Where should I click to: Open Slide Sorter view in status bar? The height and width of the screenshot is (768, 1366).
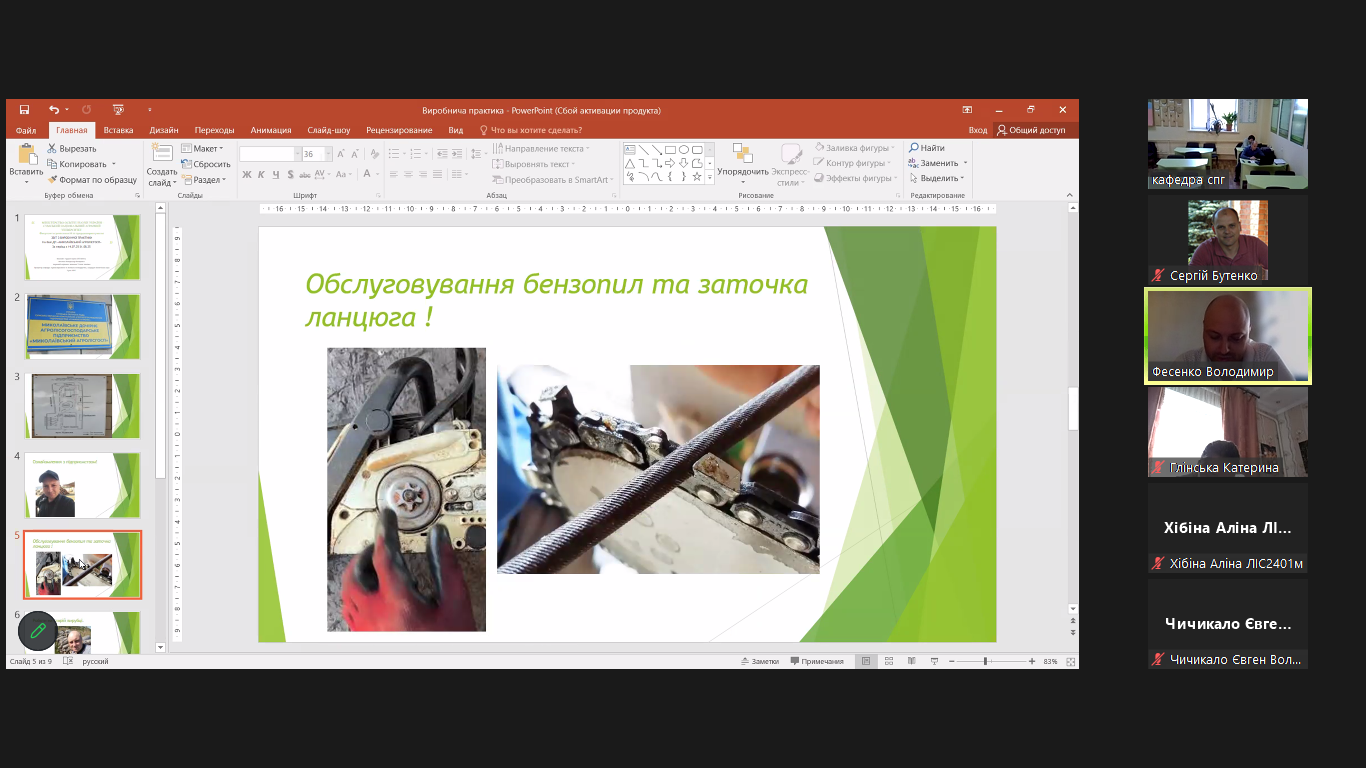[889, 661]
